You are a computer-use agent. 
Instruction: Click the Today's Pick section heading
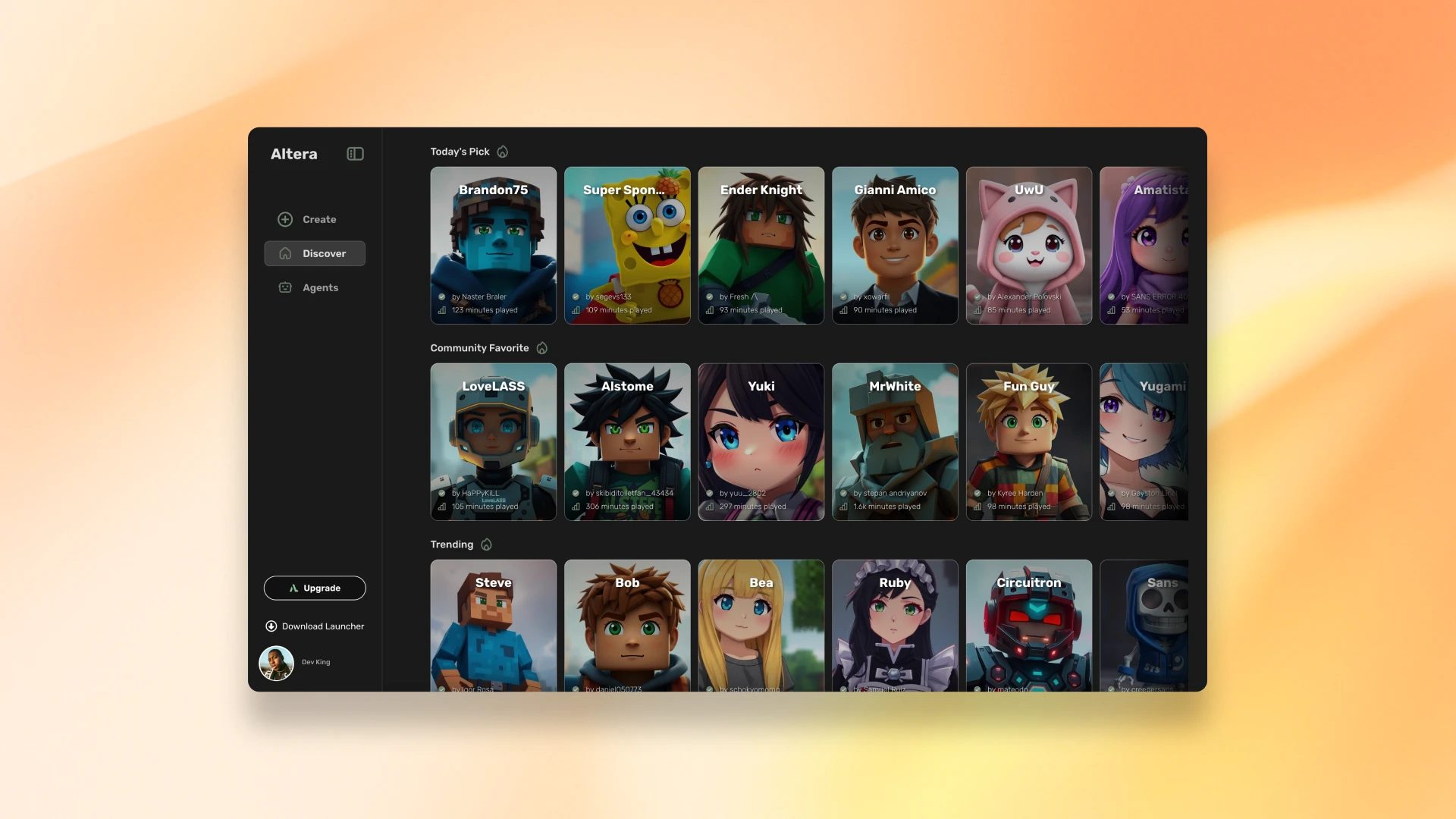(460, 152)
